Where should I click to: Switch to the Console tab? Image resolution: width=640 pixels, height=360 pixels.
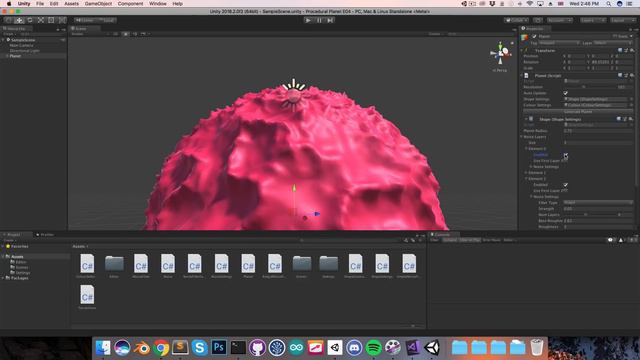pyautogui.click(x=442, y=235)
